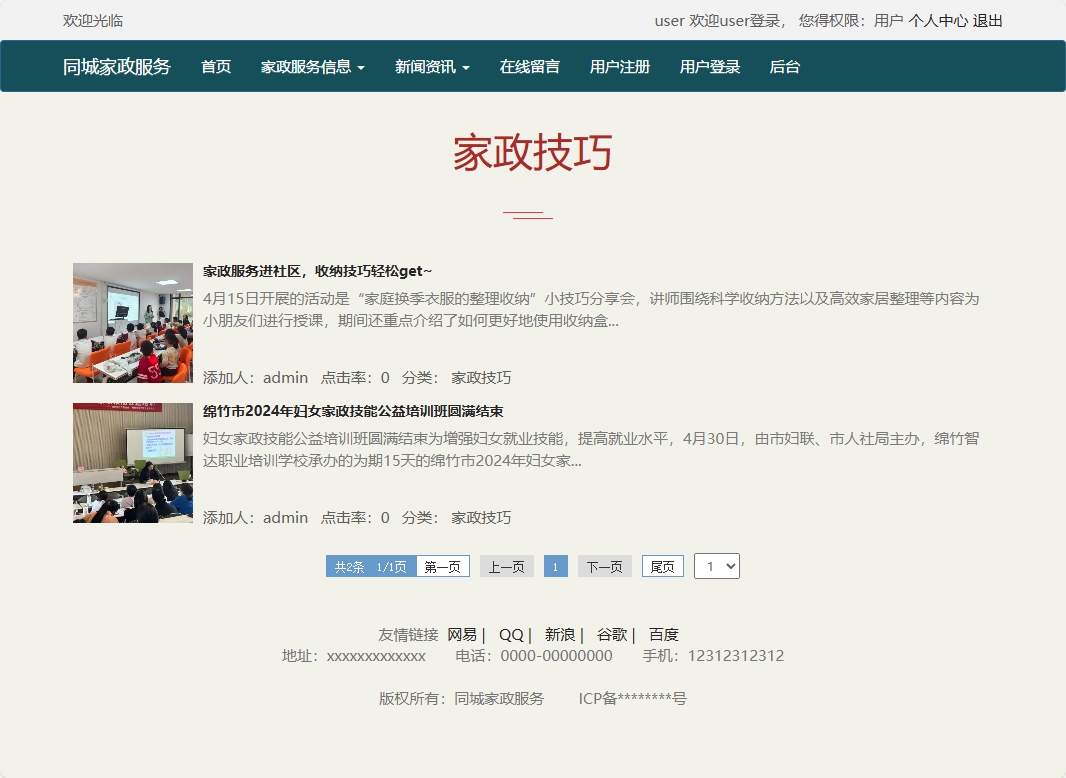Click the 第一页 pagination button
The height and width of the screenshot is (778, 1066).
pos(442,565)
